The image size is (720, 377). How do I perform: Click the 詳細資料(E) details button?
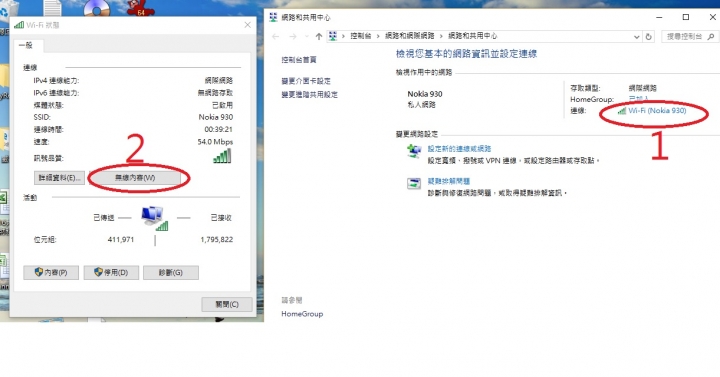click(59, 178)
